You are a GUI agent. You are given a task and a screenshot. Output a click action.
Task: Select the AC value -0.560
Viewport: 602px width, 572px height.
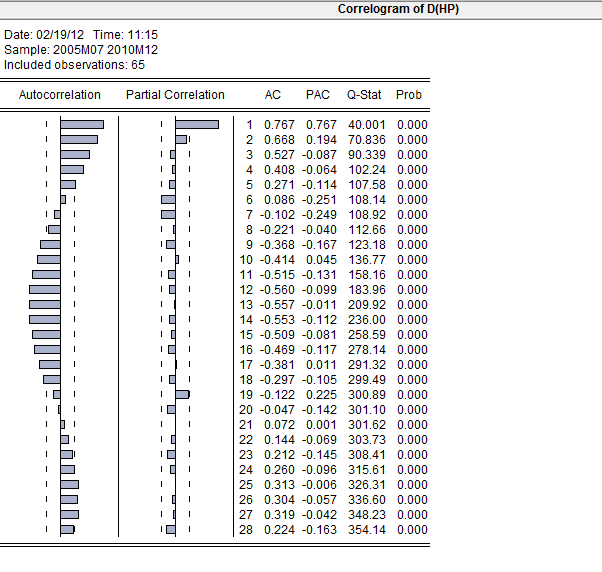coord(277,290)
